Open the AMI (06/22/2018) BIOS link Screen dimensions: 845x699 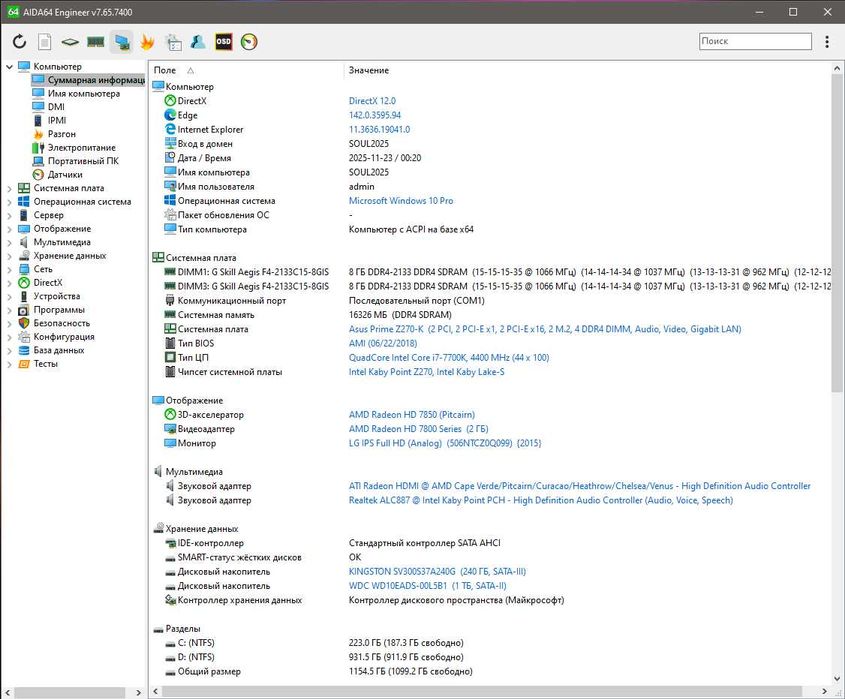pyautogui.click(x=382, y=343)
